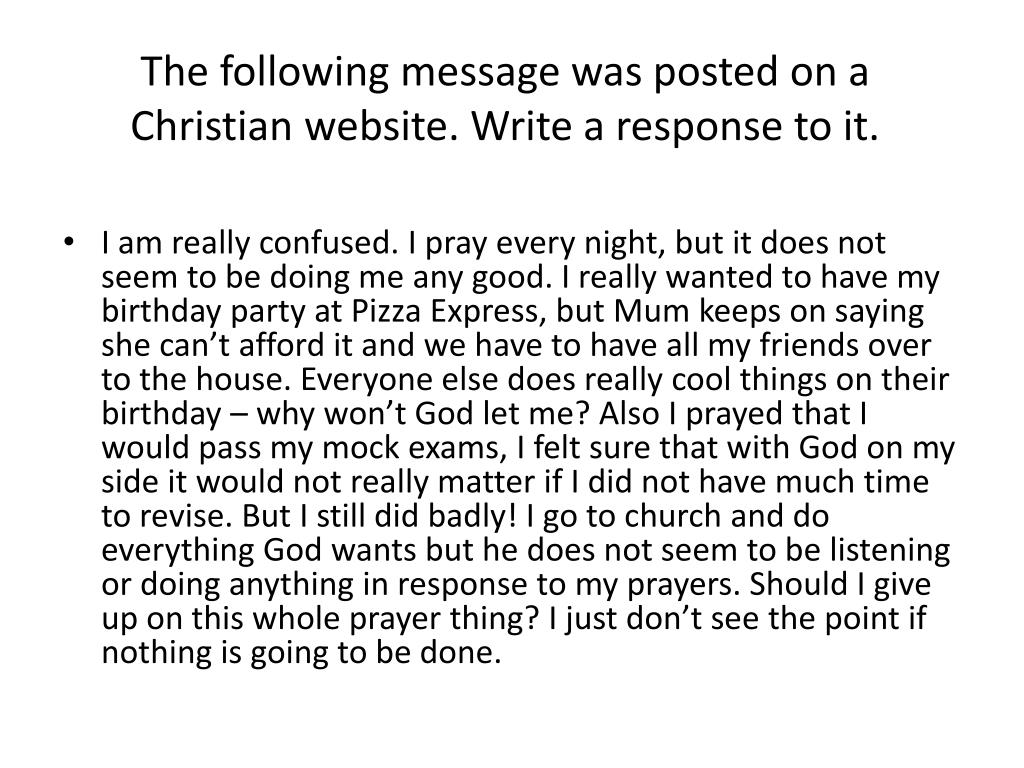Click the bullet point marker
The height and width of the screenshot is (768, 1024).
coord(81,243)
